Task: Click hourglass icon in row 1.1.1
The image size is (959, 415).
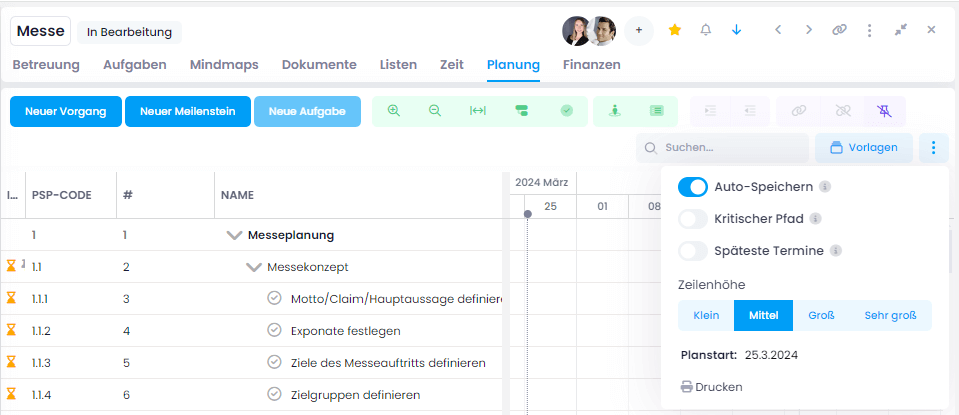Action: [x=11, y=298]
